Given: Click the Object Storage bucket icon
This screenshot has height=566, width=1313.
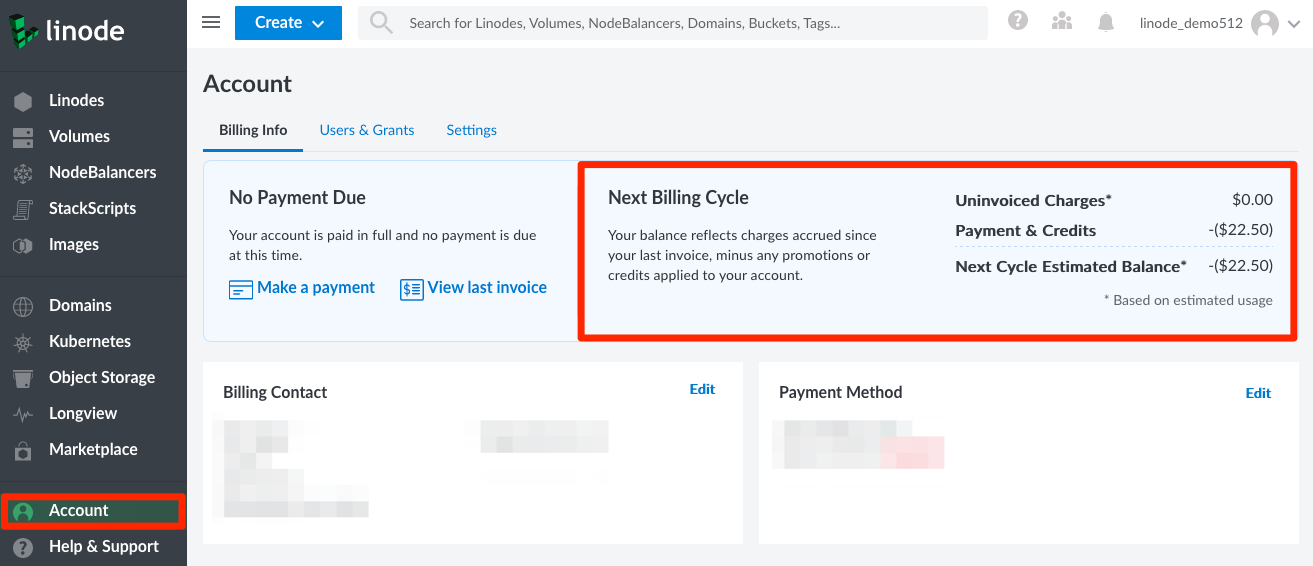Looking at the screenshot, I should click(x=23, y=378).
